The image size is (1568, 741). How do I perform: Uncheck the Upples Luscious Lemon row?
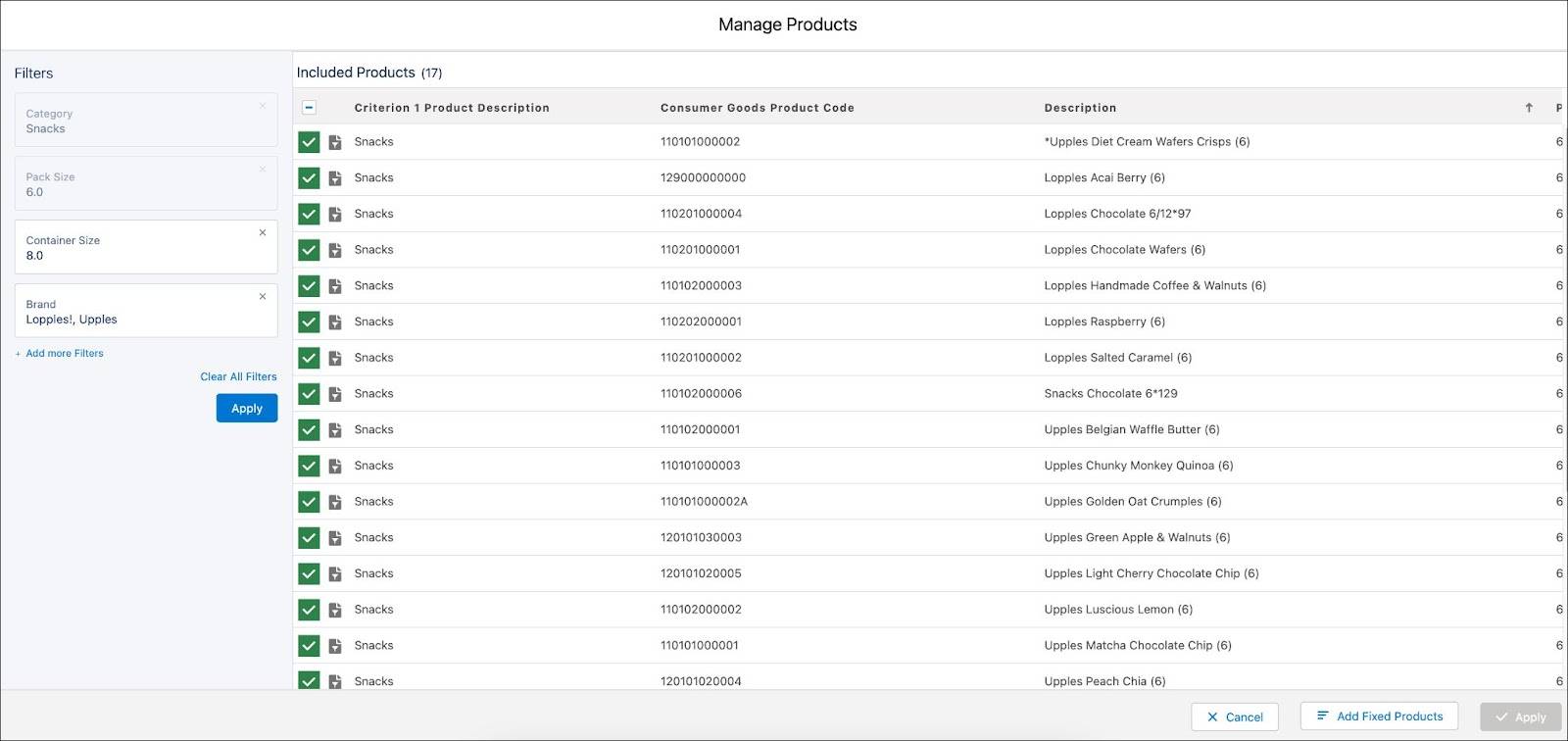tap(309, 610)
